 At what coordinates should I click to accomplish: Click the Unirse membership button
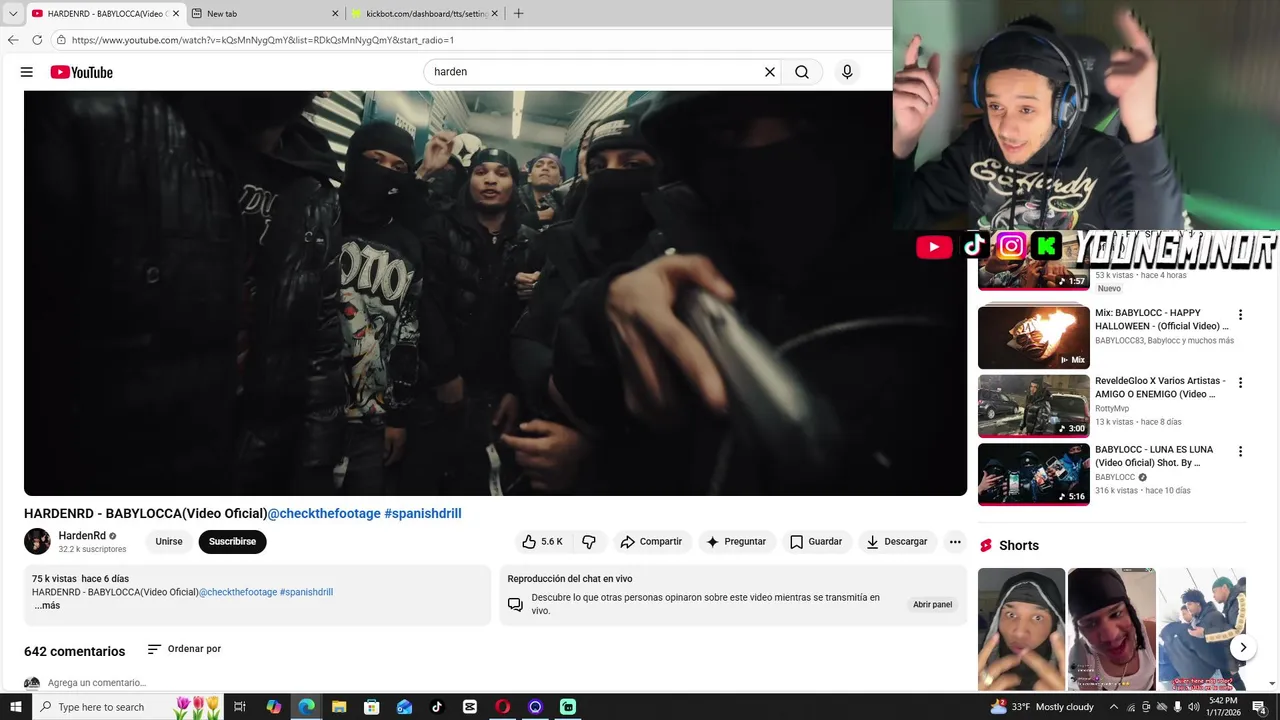click(x=169, y=542)
